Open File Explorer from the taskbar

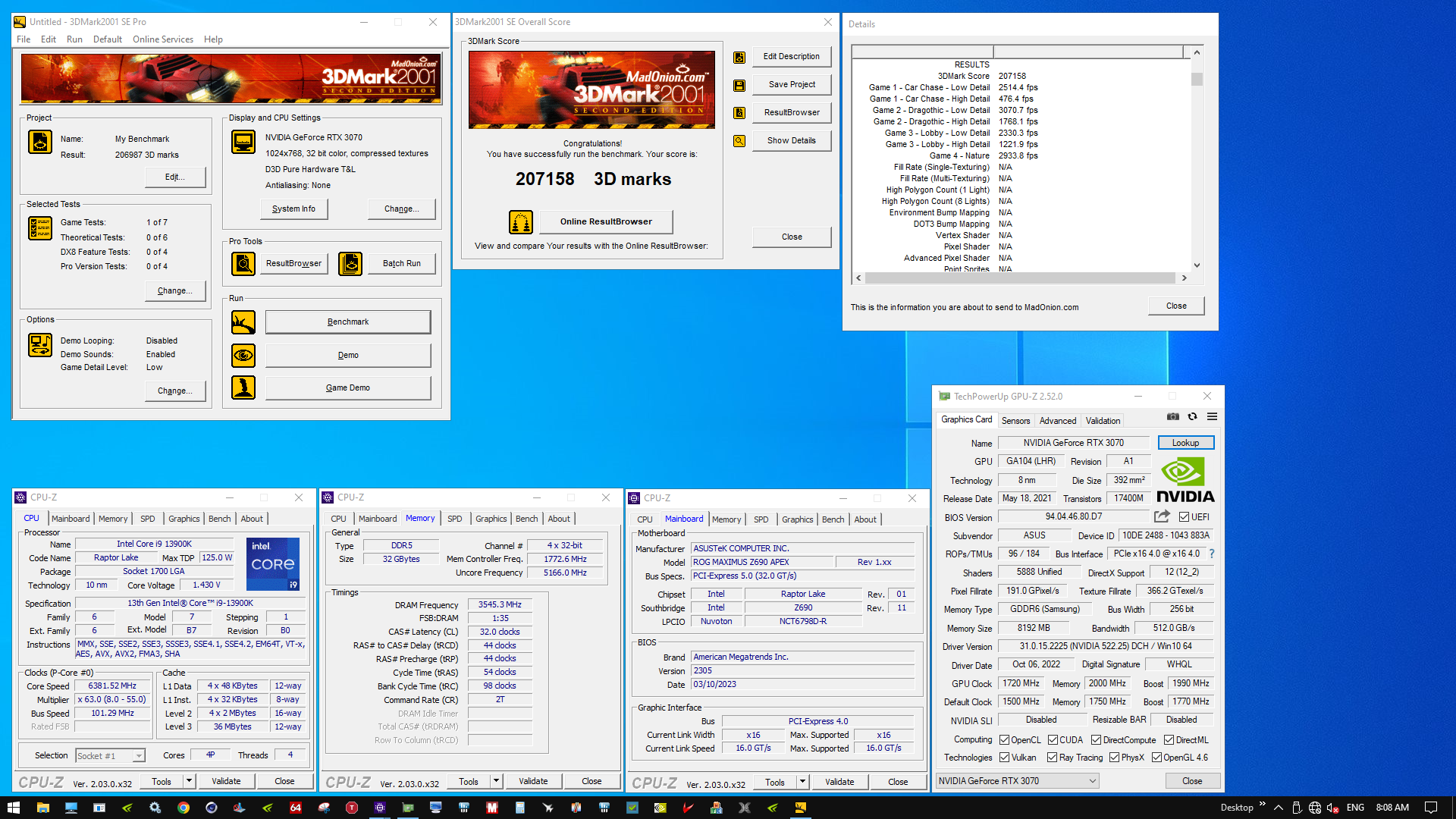point(42,808)
